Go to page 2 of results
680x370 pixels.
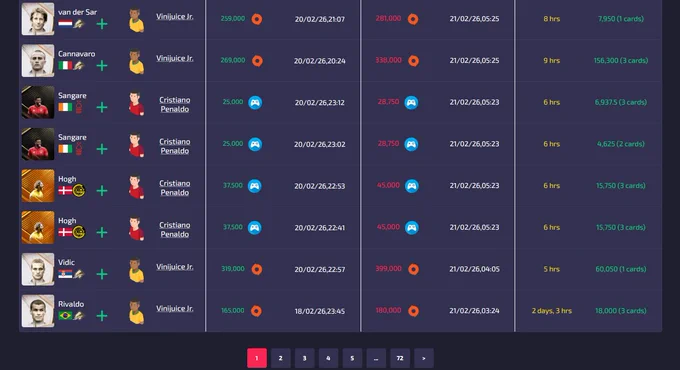tap(281, 358)
